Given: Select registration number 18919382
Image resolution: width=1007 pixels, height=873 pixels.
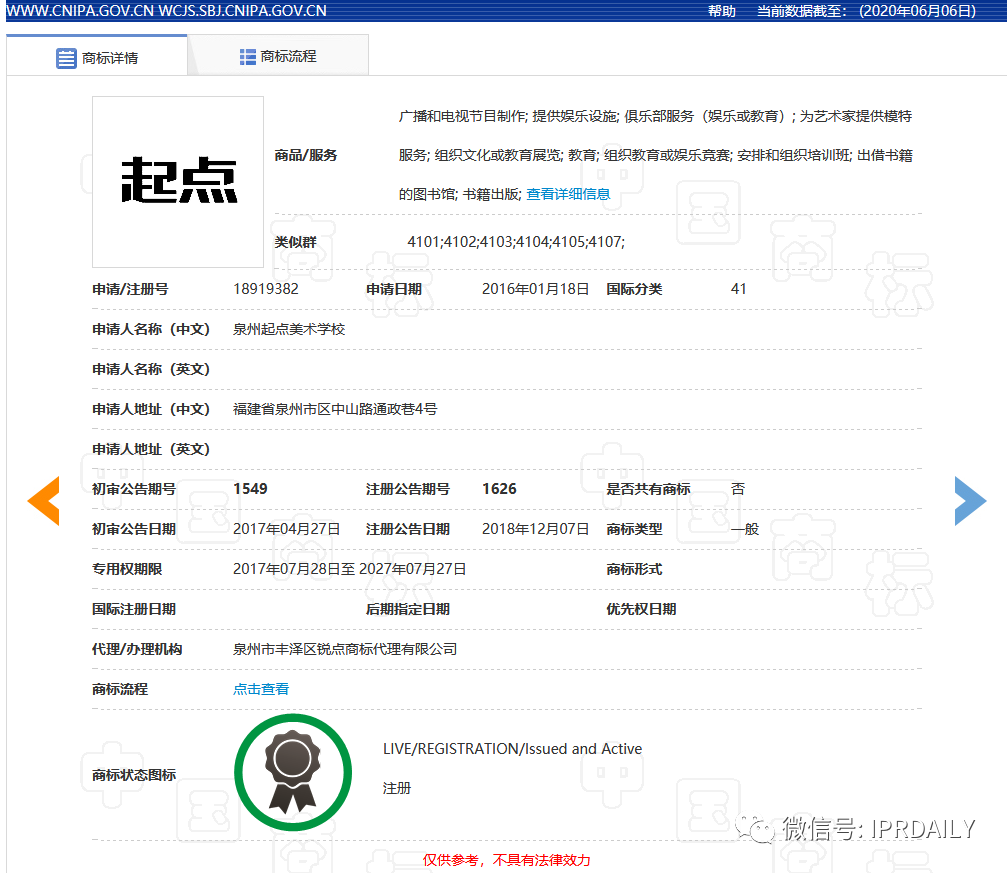Looking at the screenshot, I should (265, 289).
